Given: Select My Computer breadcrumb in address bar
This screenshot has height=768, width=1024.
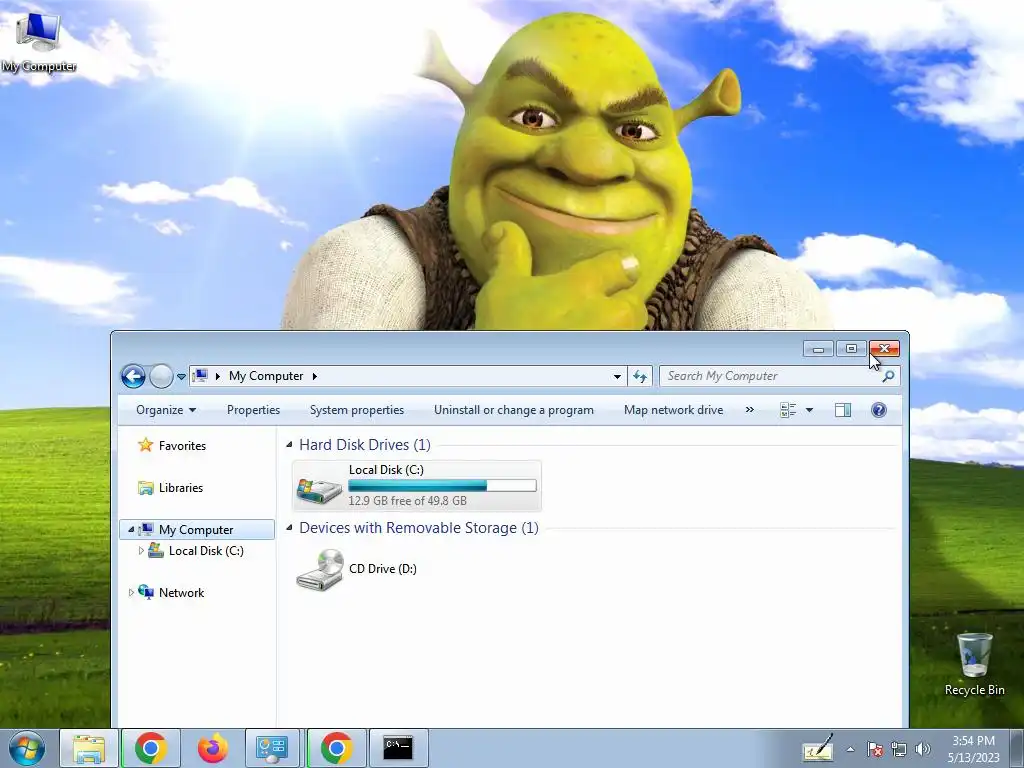Looking at the screenshot, I should [x=266, y=376].
